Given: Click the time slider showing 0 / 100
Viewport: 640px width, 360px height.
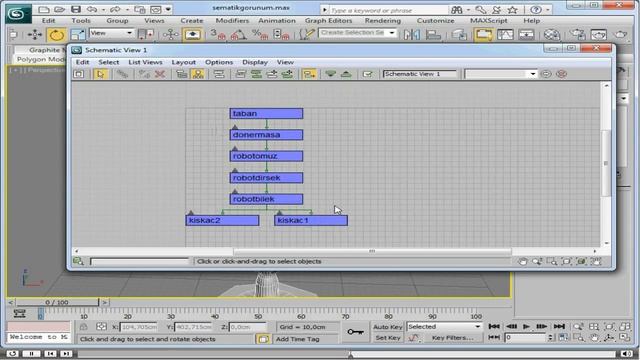Looking at the screenshot, I should (x=57, y=302).
